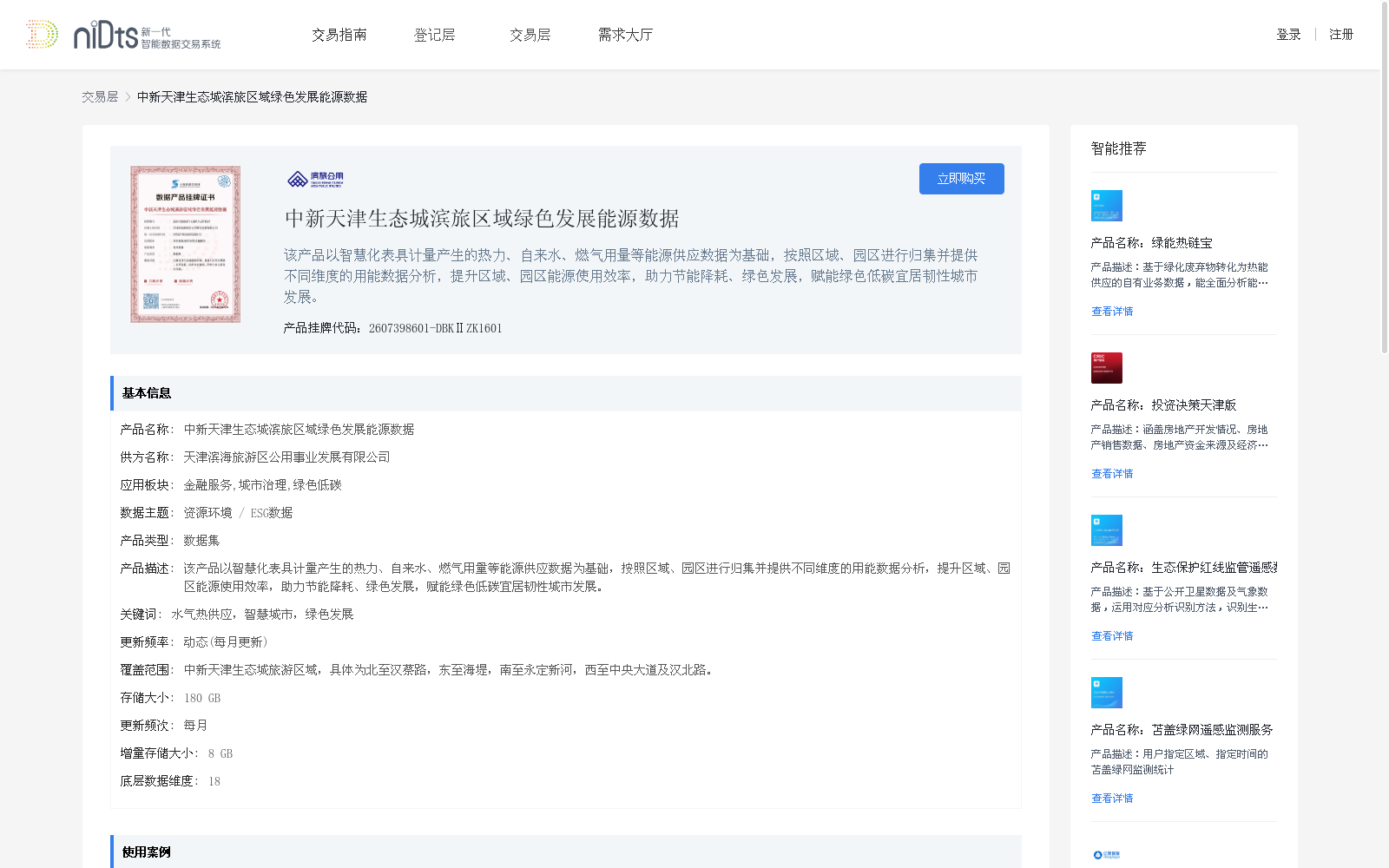This screenshot has width=1389, height=868.
Task: Click the 180 GB storage size value
Action: click(202, 698)
